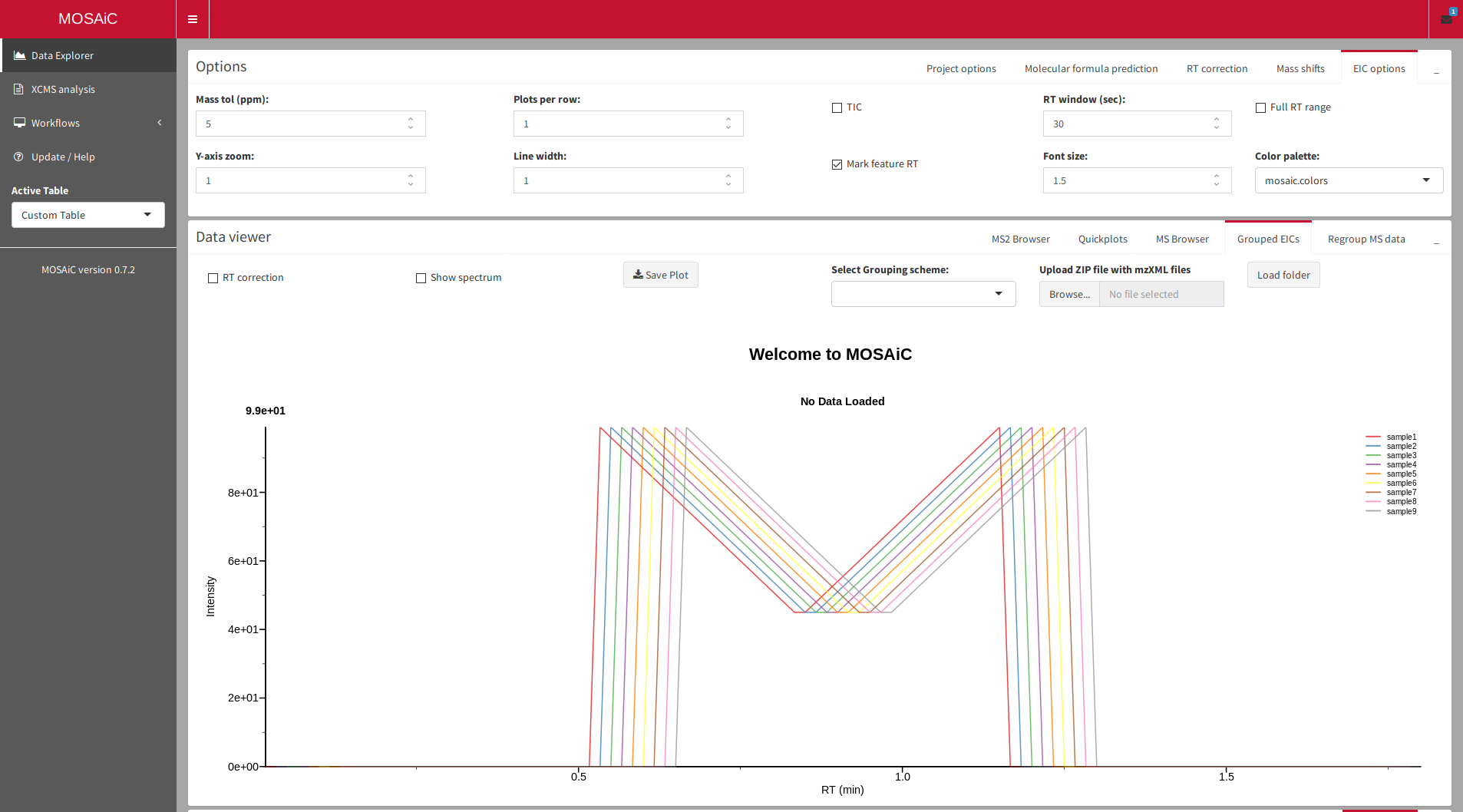Click the Save Plot button
This screenshot has width=1463, height=812.
660,275
